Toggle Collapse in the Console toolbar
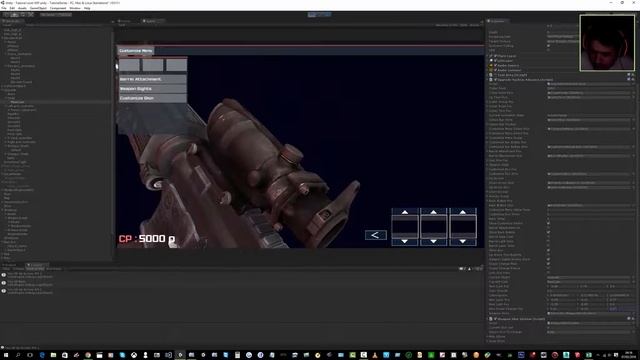 [18, 269]
